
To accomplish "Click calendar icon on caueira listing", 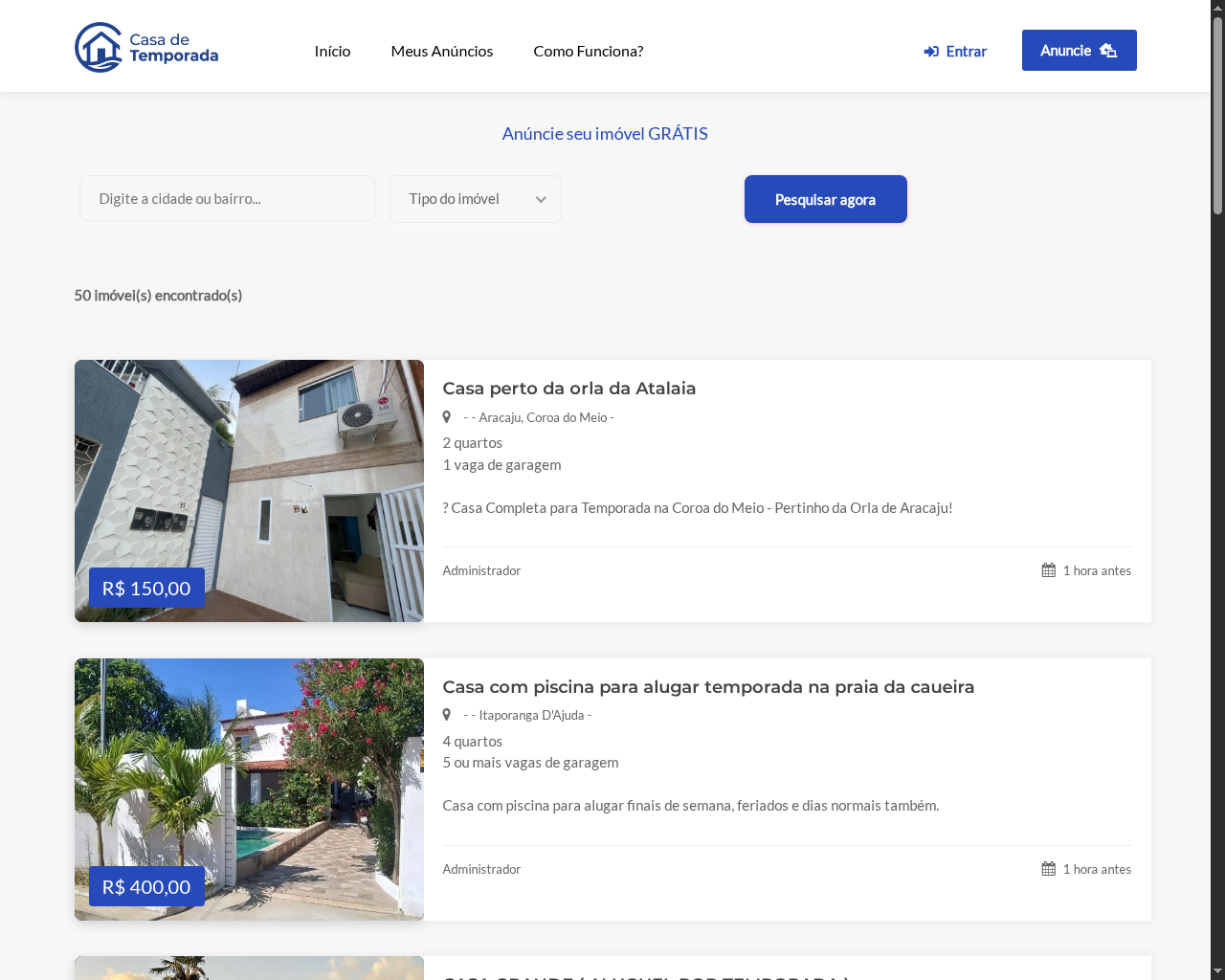I will (1049, 869).
